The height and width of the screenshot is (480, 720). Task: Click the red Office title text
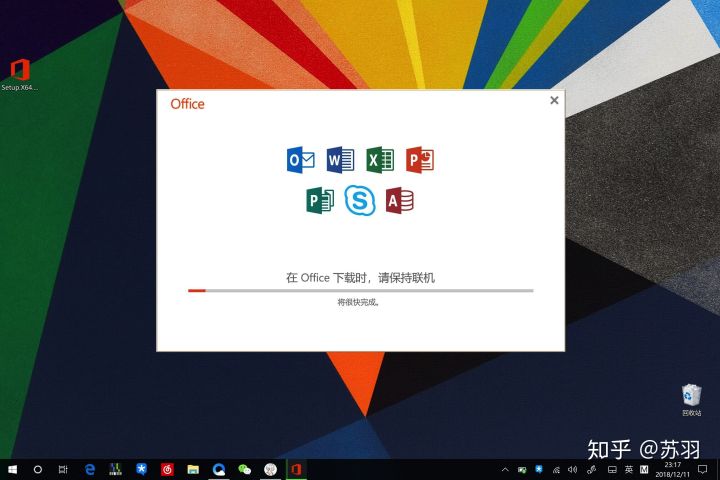tap(187, 104)
